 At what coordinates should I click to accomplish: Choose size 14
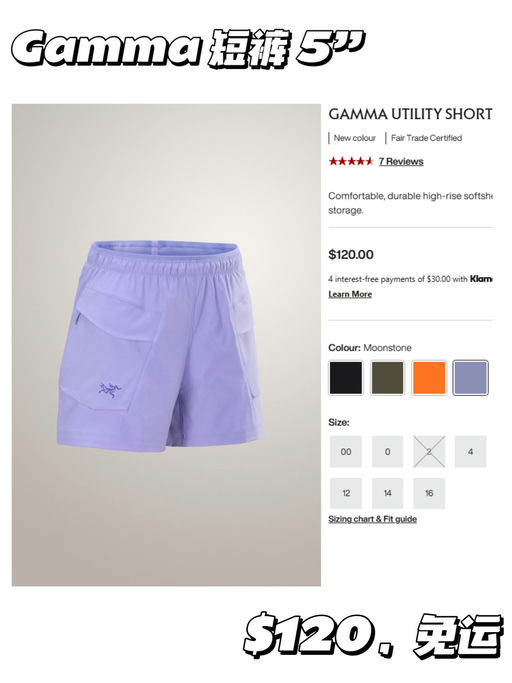(387, 493)
